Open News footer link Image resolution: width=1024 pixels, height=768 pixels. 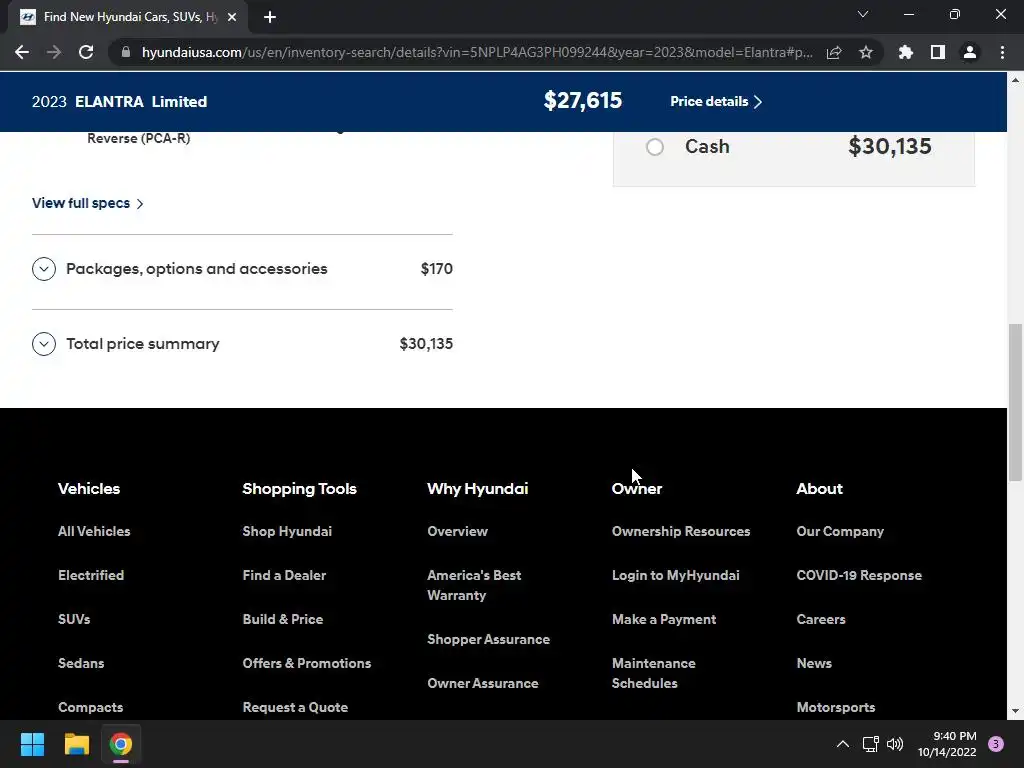[x=814, y=663]
